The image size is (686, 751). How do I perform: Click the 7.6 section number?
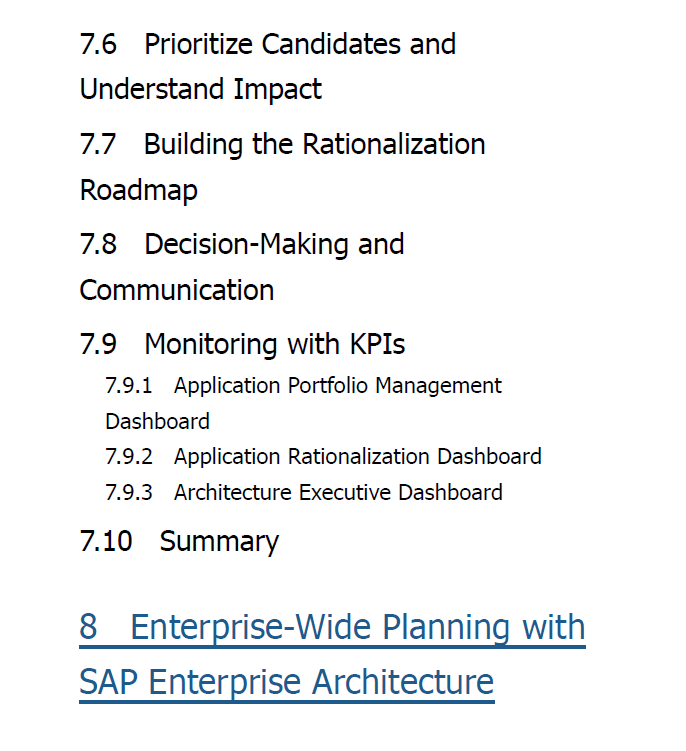pos(98,45)
